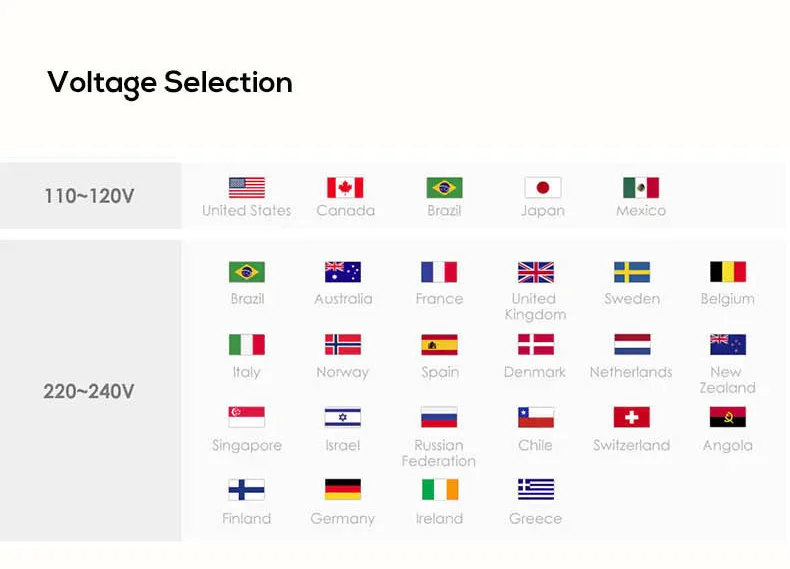
Task: Choose the Japan flag icon
Action: pyautogui.click(x=543, y=188)
